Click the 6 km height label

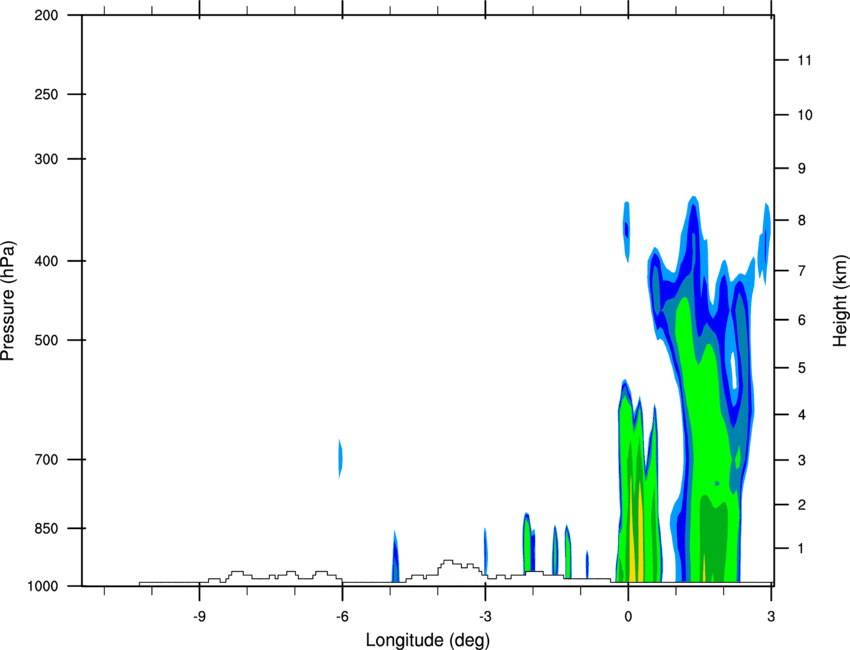[x=802, y=320]
